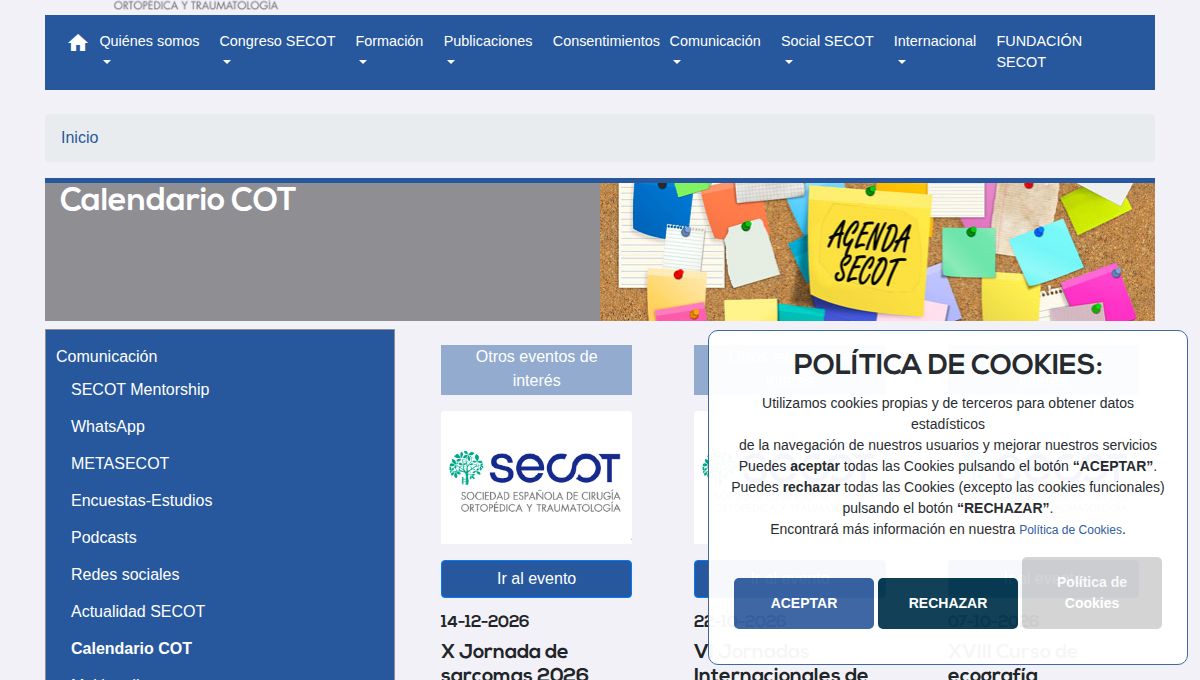The width and height of the screenshot is (1200, 680).
Task: Click the Inicio breadcrumb link
Action: coord(80,137)
